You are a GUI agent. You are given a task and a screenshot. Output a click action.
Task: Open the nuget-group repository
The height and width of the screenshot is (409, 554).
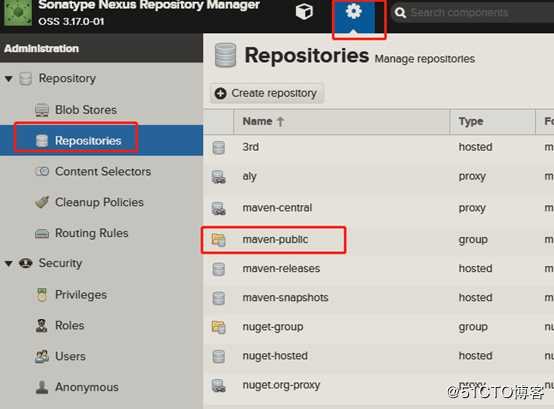273,327
